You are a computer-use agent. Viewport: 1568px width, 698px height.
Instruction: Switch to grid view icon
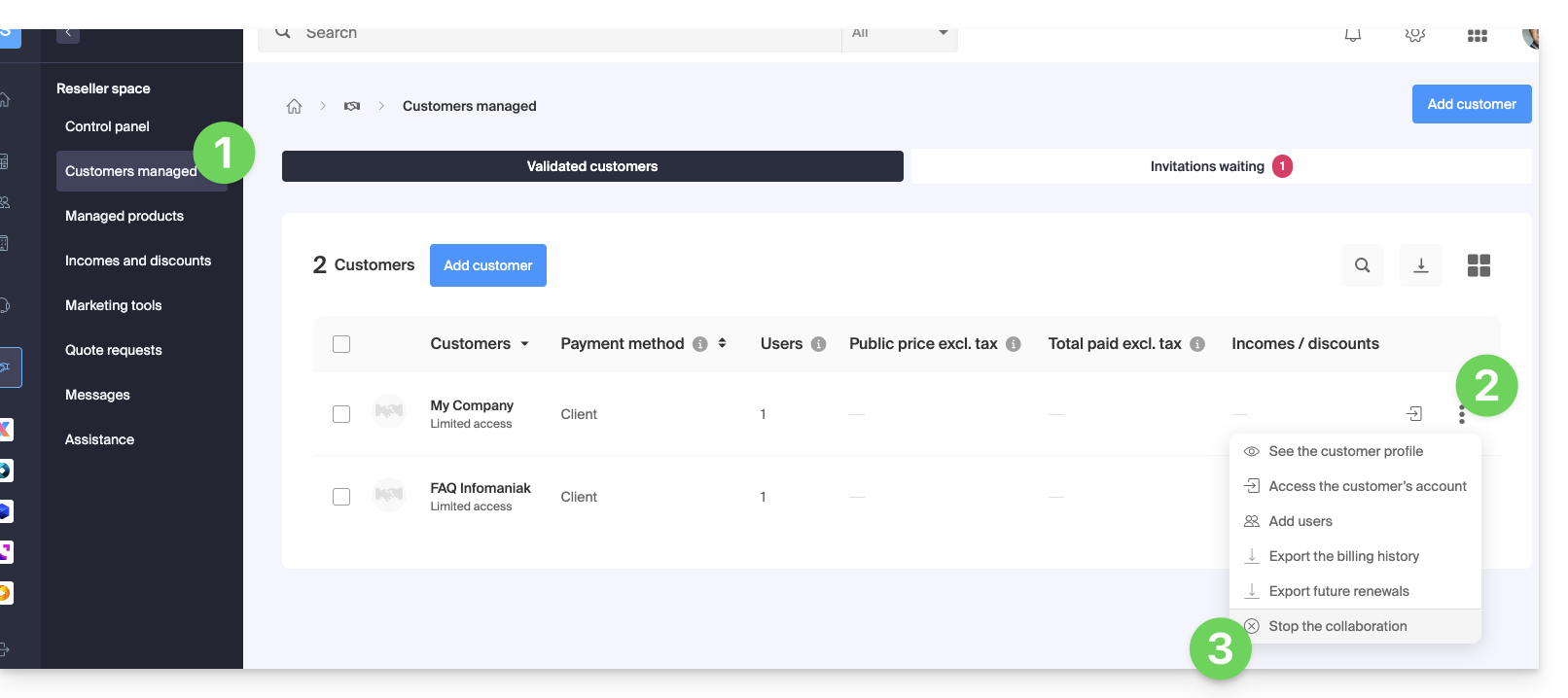[x=1479, y=265]
